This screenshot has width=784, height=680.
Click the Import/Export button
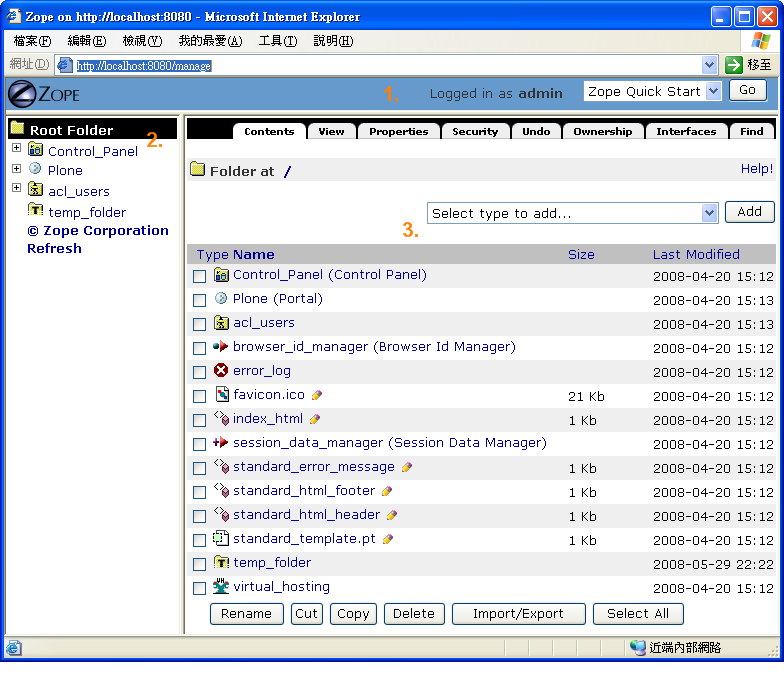point(518,614)
